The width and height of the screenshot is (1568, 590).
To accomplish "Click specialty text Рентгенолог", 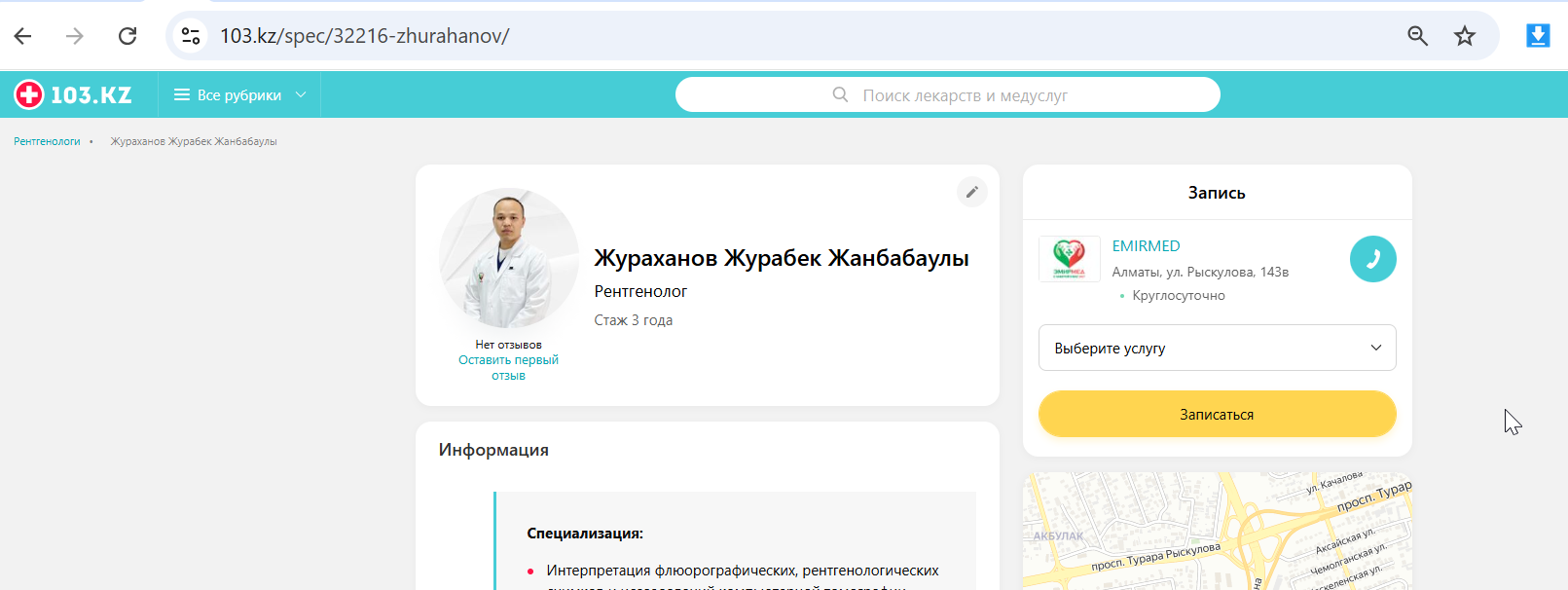I will [x=640, y=291].
